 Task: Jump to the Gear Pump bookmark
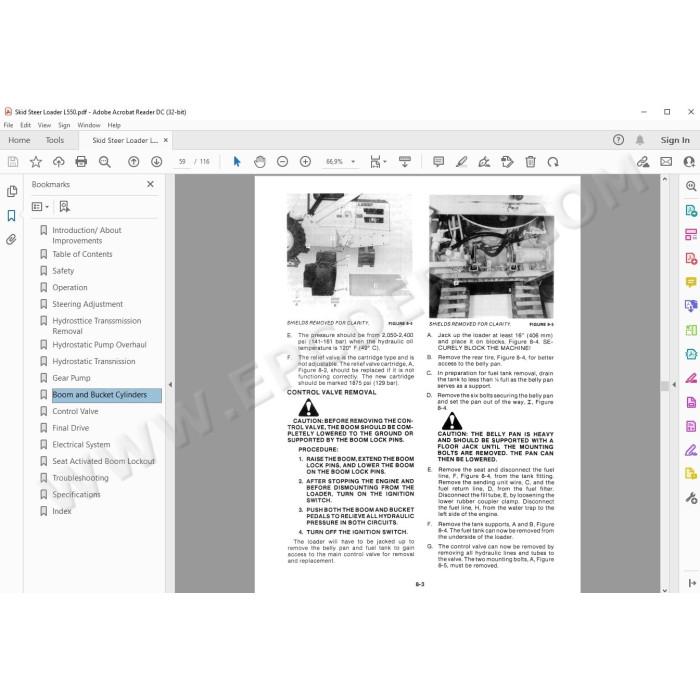click(x=71, y=378)
